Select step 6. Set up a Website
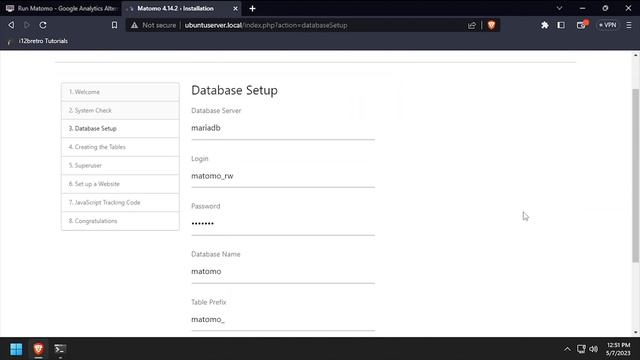 click(120, 184)
